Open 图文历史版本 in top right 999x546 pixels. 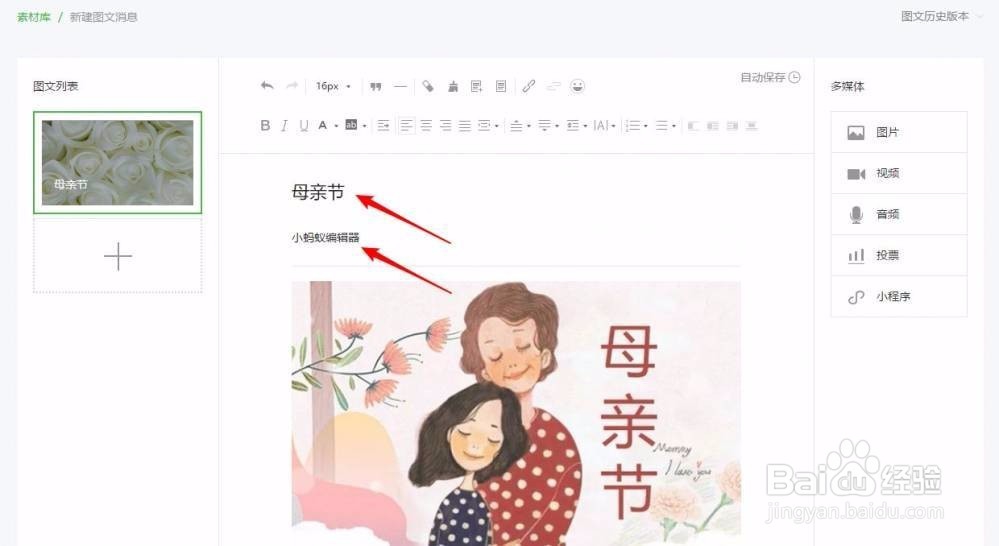pyautogui.click(x=935, y=16)
